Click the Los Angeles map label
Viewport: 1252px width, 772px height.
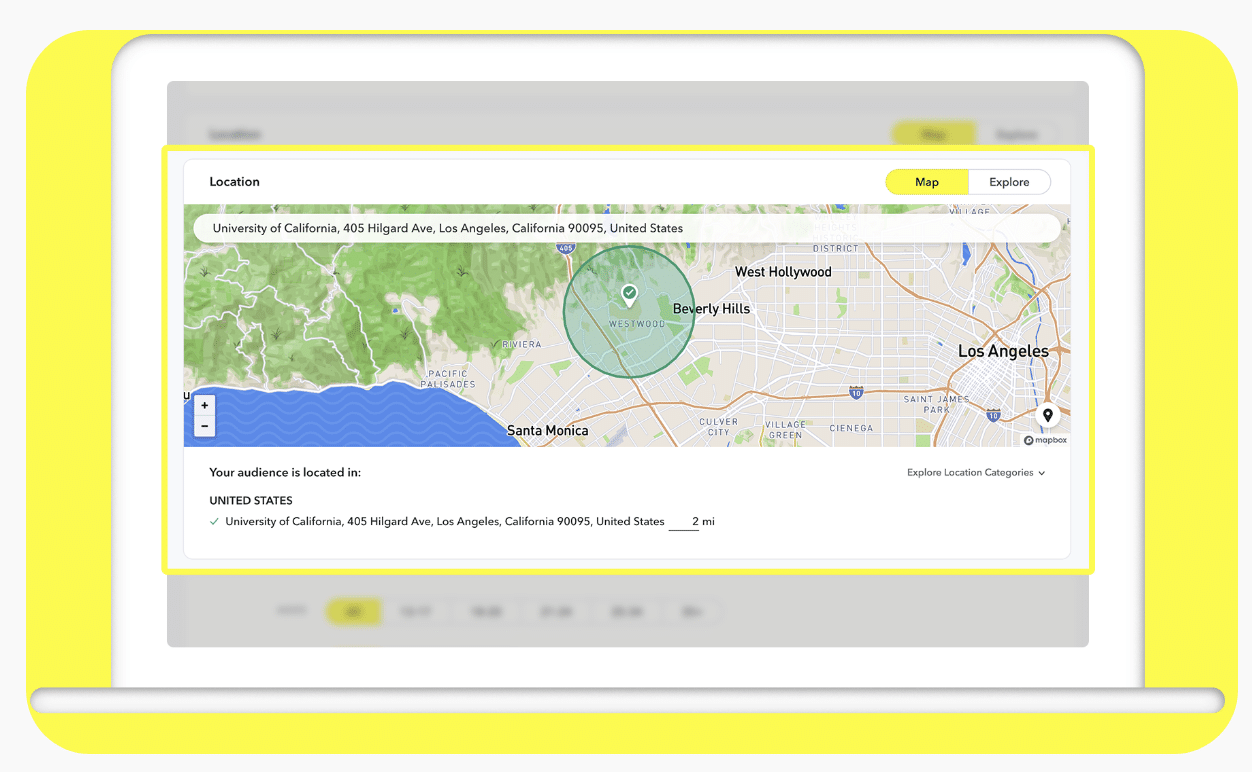point(1003,351)
